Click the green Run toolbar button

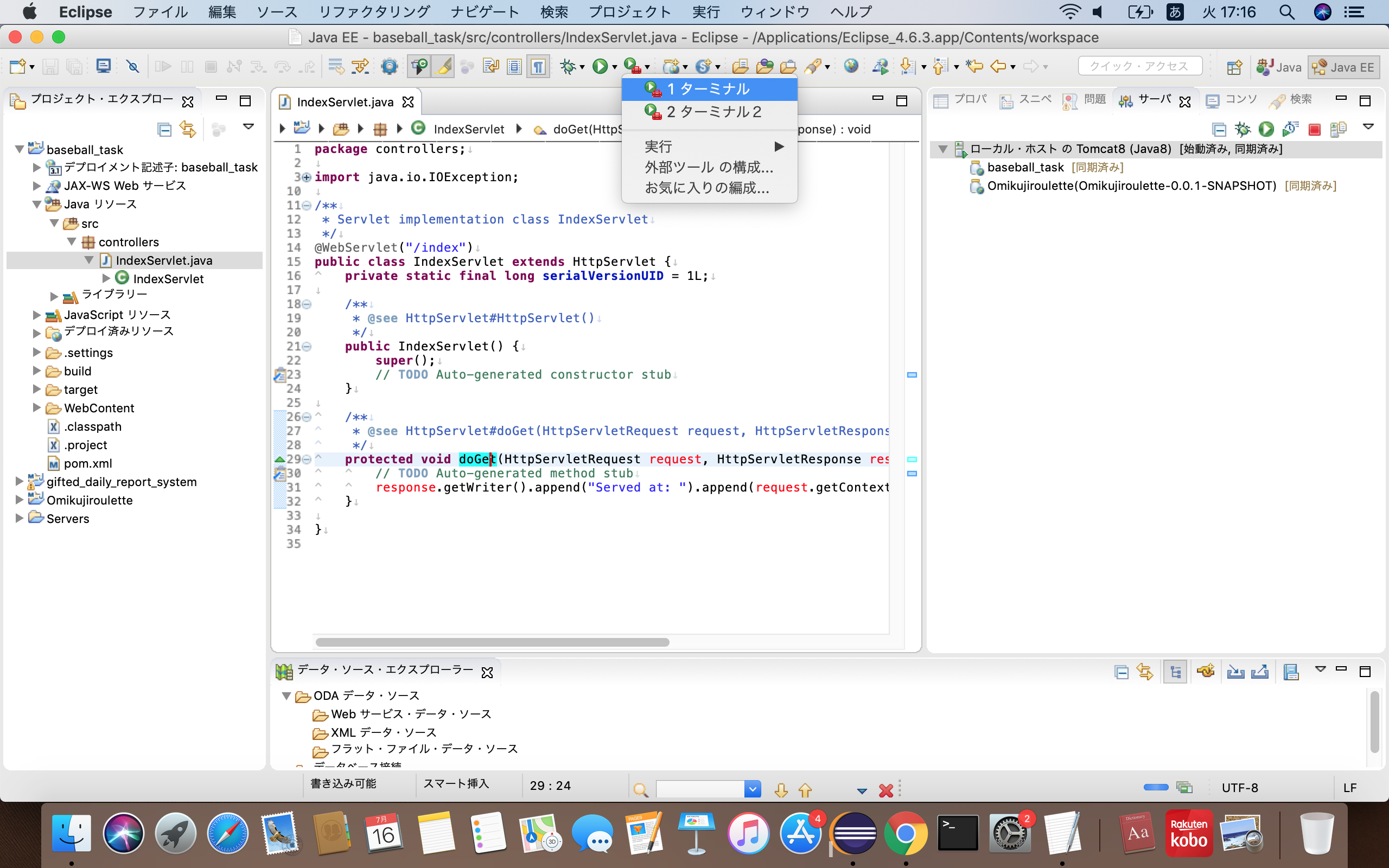[x=600, y=67]
